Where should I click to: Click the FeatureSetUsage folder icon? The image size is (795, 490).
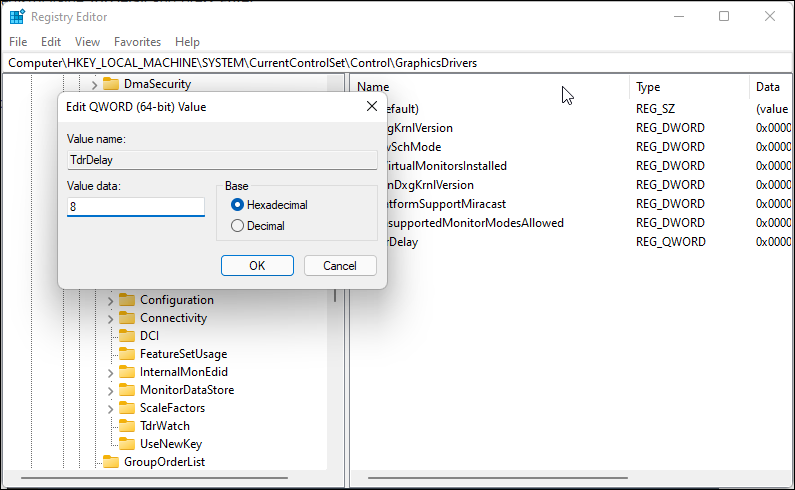point(127,354)
